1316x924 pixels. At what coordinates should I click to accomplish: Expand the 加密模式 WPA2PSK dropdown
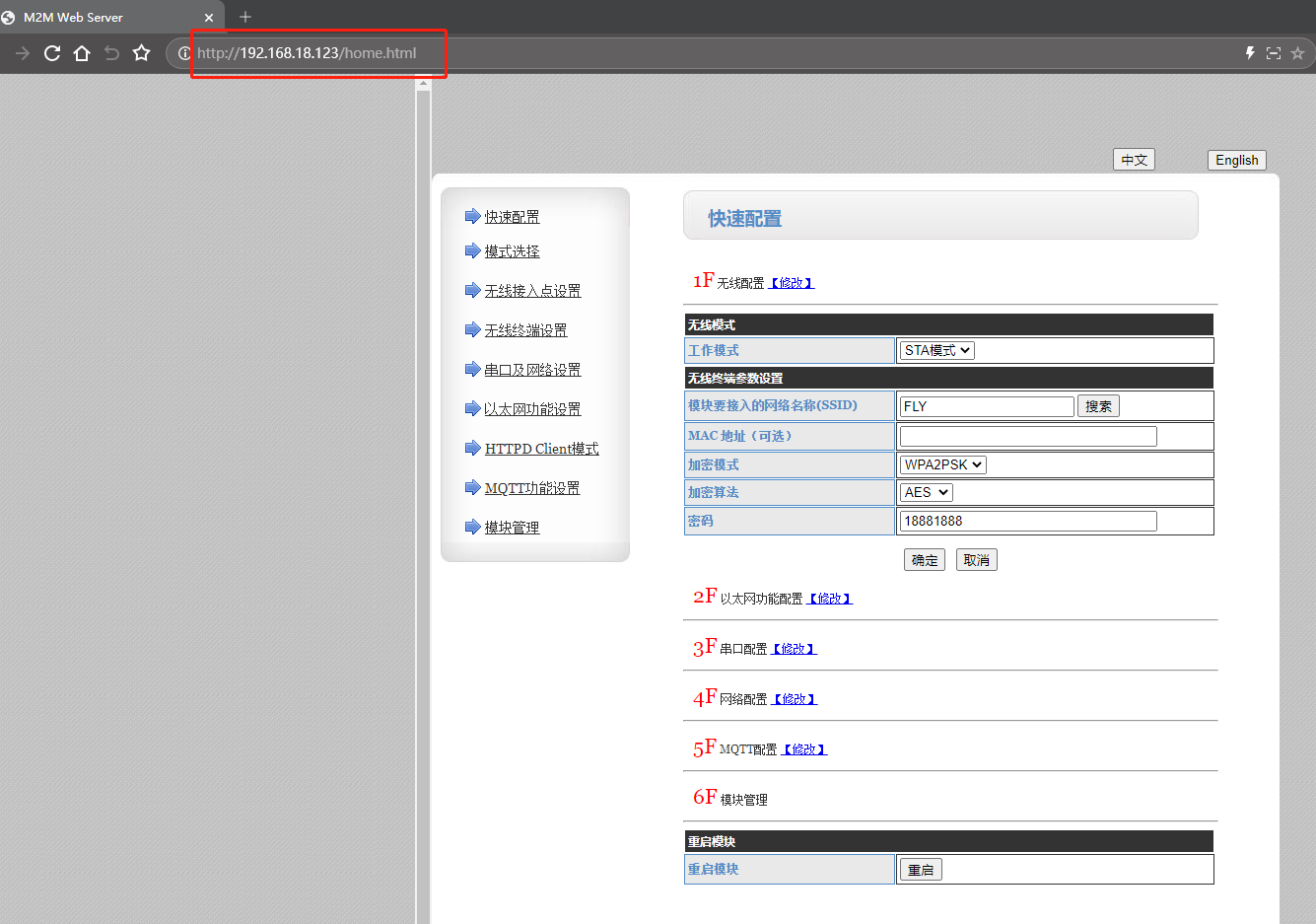pos(942,464)
